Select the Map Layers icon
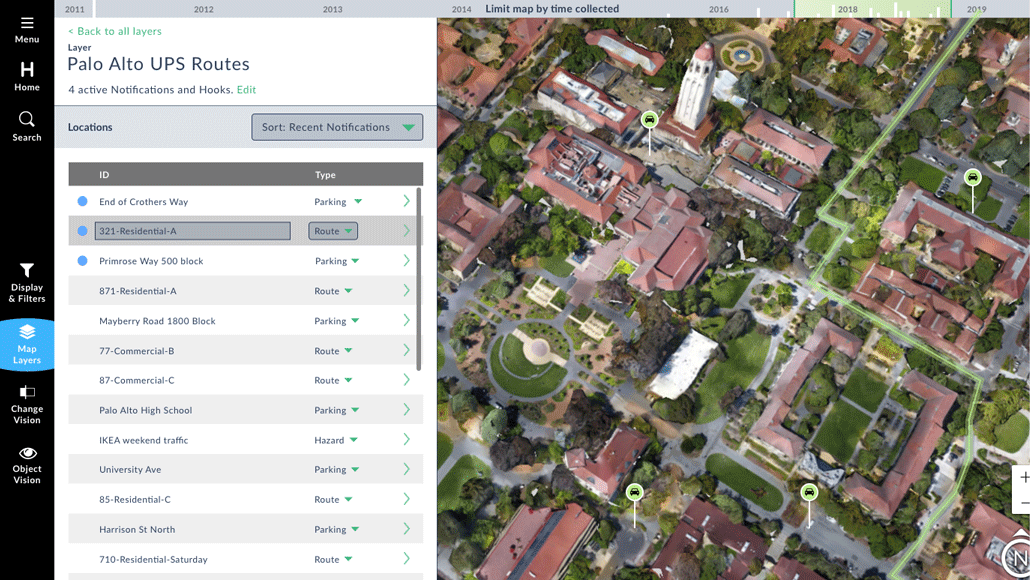 coord(27,344)
